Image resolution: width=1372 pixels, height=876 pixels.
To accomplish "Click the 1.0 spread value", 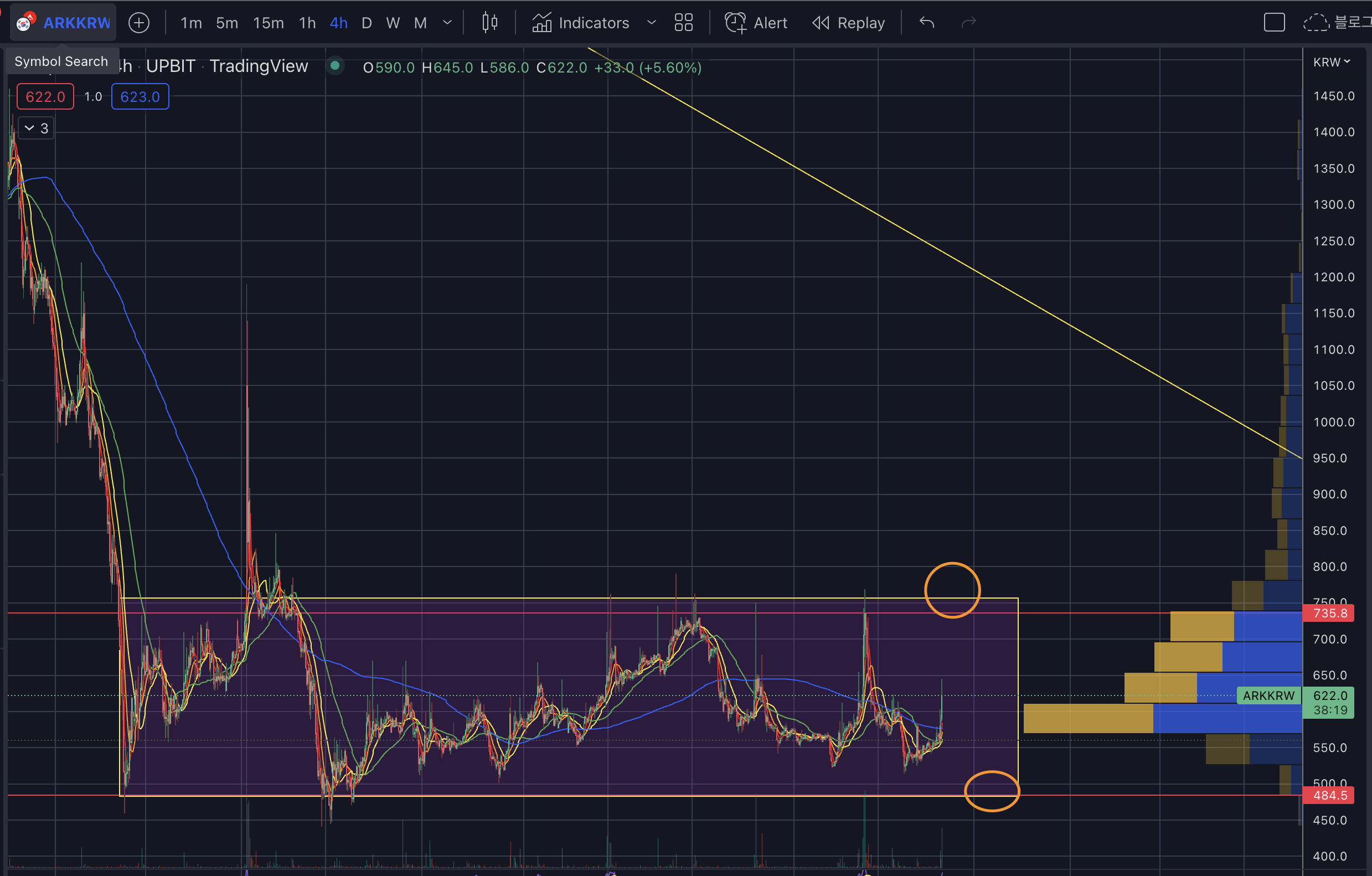I will 93,97.
